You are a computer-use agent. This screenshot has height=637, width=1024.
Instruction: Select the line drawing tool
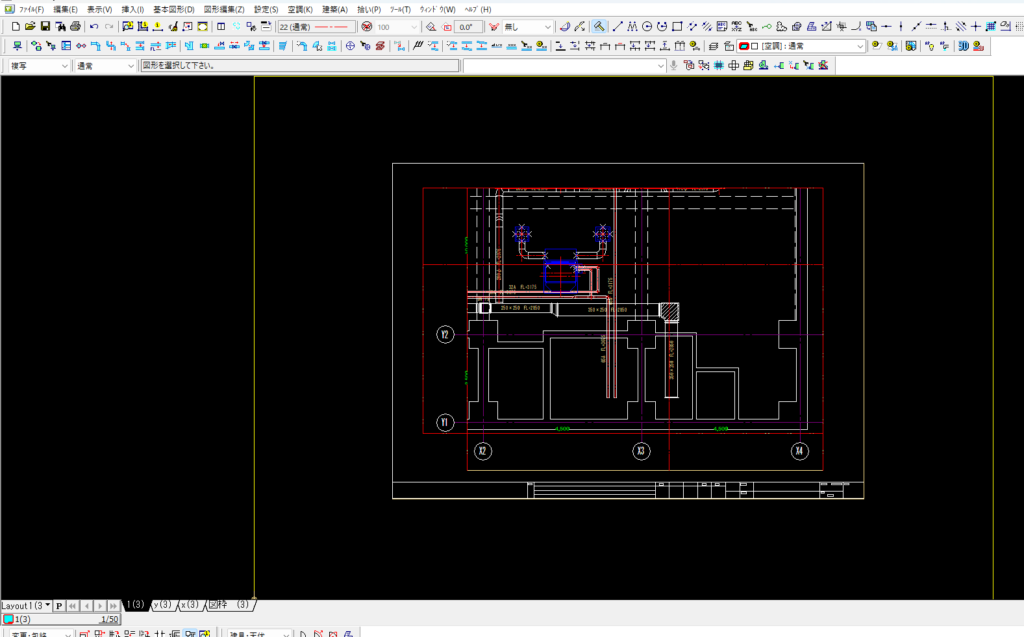pos(617,26)
